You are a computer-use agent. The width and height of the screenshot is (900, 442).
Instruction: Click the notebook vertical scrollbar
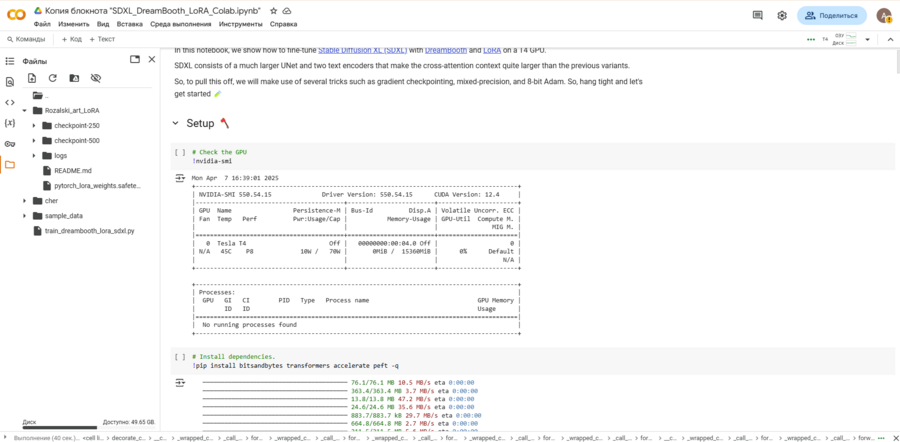(x=897, y=61)
